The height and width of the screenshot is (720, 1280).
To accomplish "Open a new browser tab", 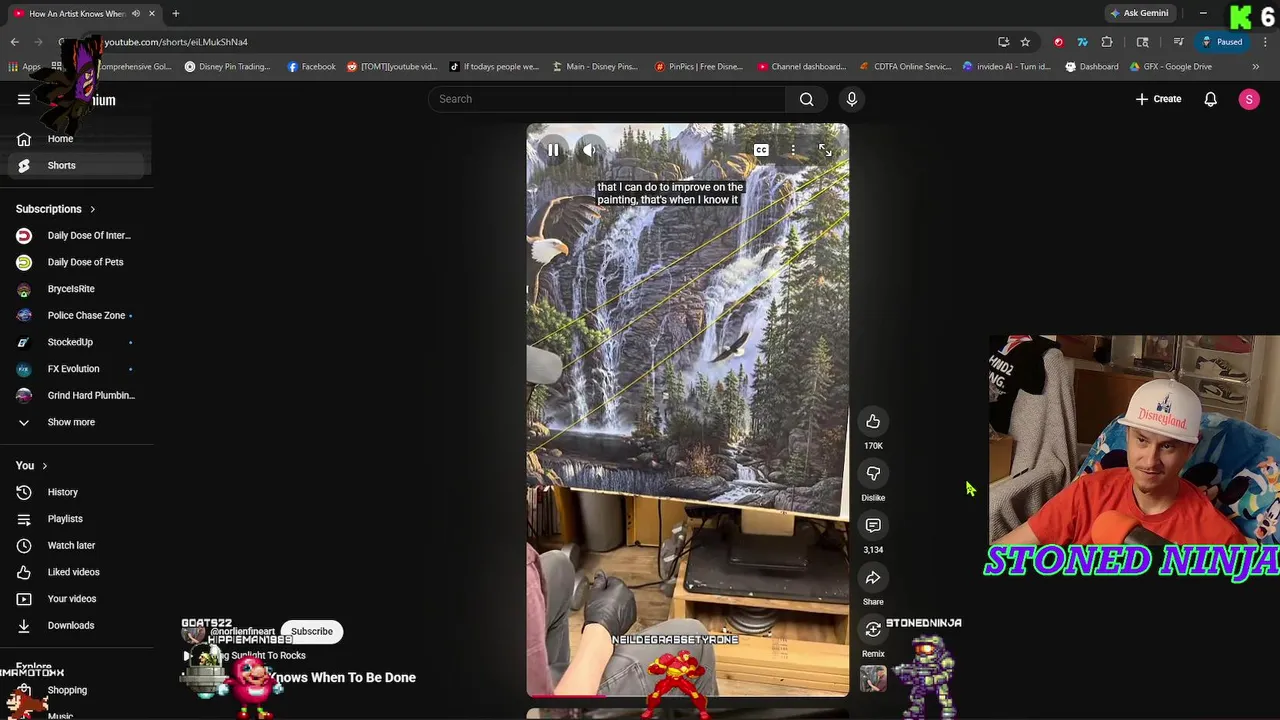I will [x=175, y=13].
